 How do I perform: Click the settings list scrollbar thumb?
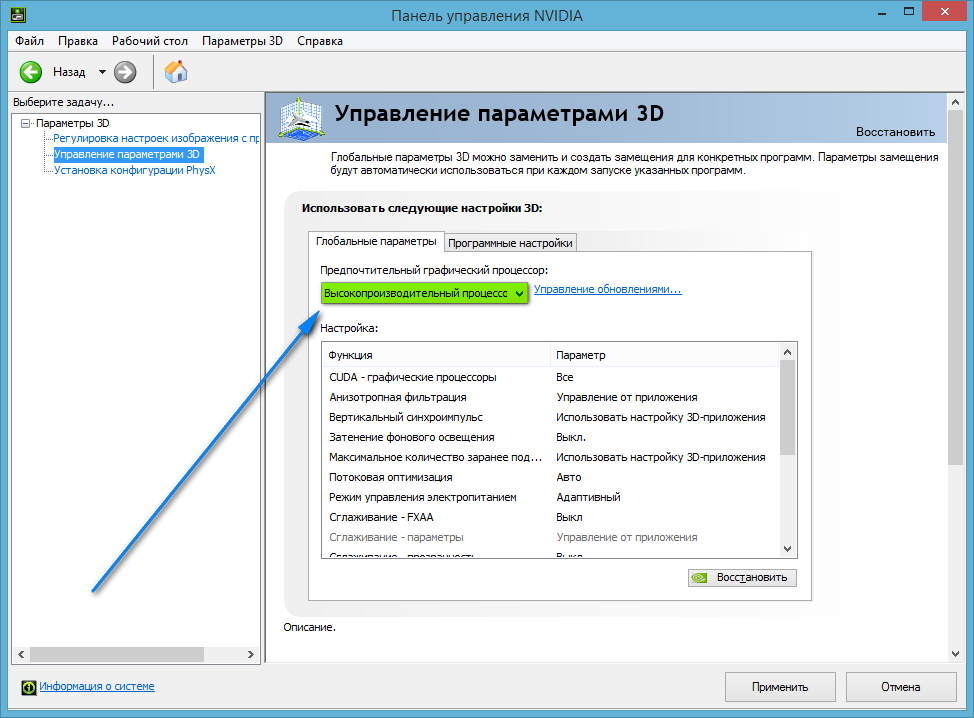tap(788, 407)
